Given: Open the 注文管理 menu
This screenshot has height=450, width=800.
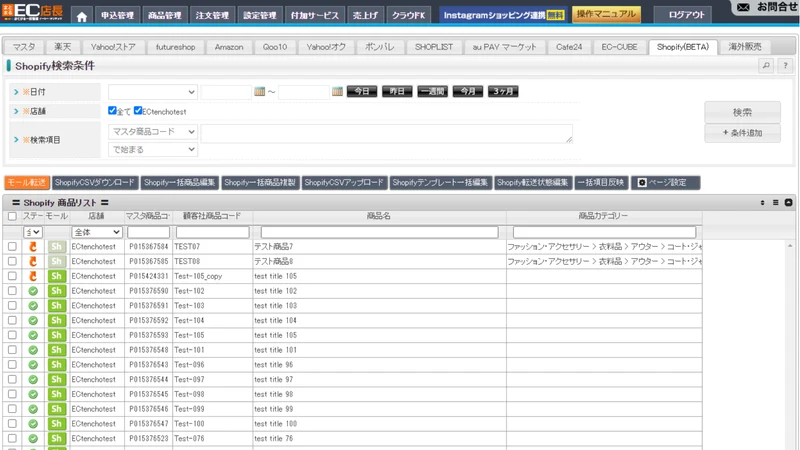Looking at the screenshot, I should click(x=212, y=16).
